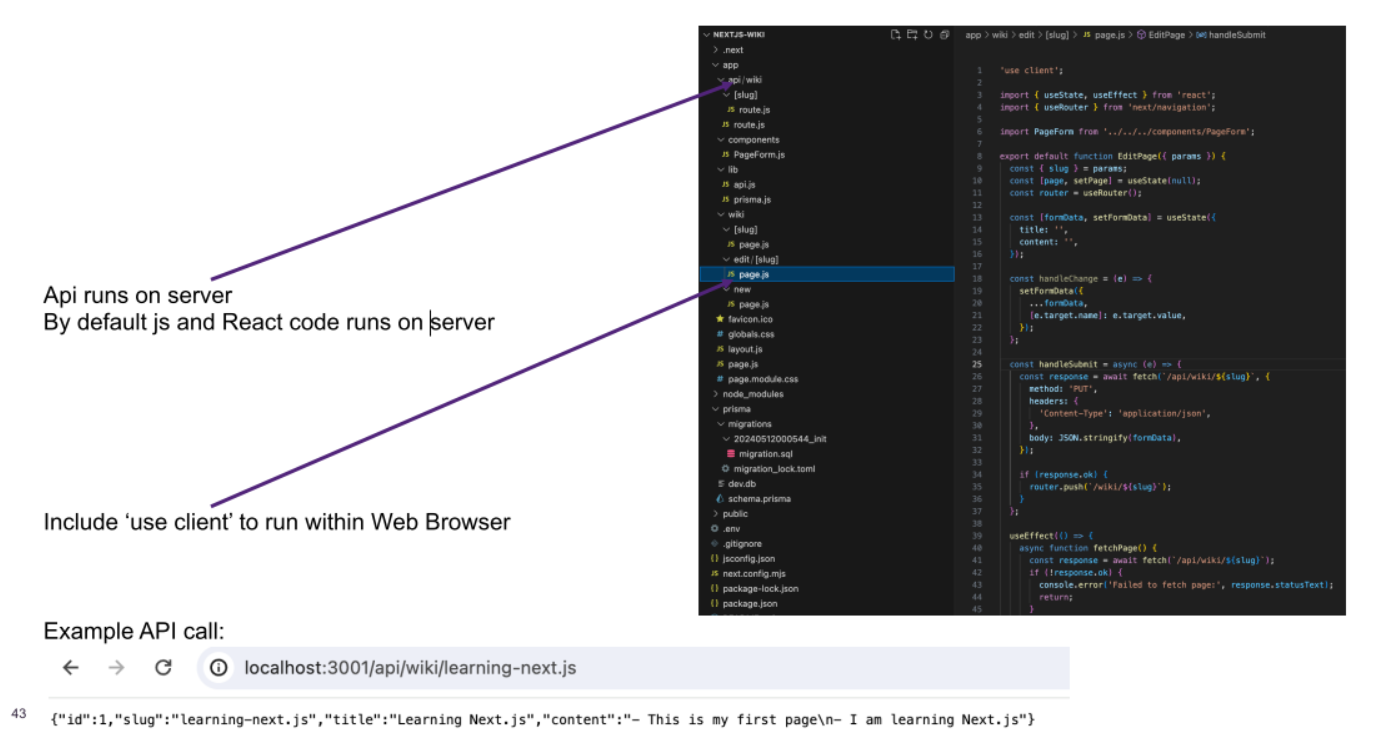1380x742 pixels.
Task: Refresh the explorer file tree
Action: pyautogui.click(x=928, y=35)
